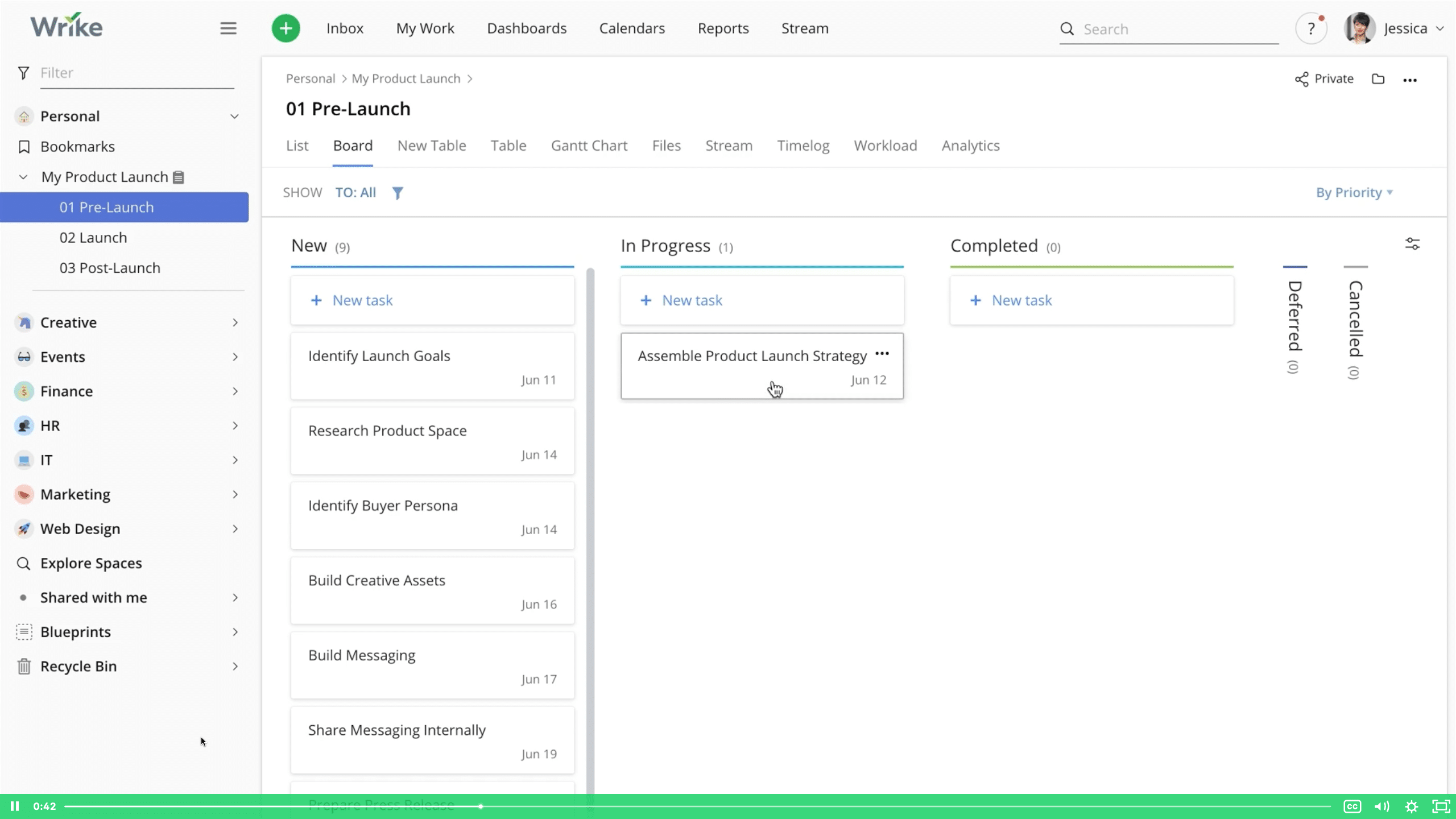Toggle closed captions in the video player
1456x819 pixels.
click(1353, 806)
